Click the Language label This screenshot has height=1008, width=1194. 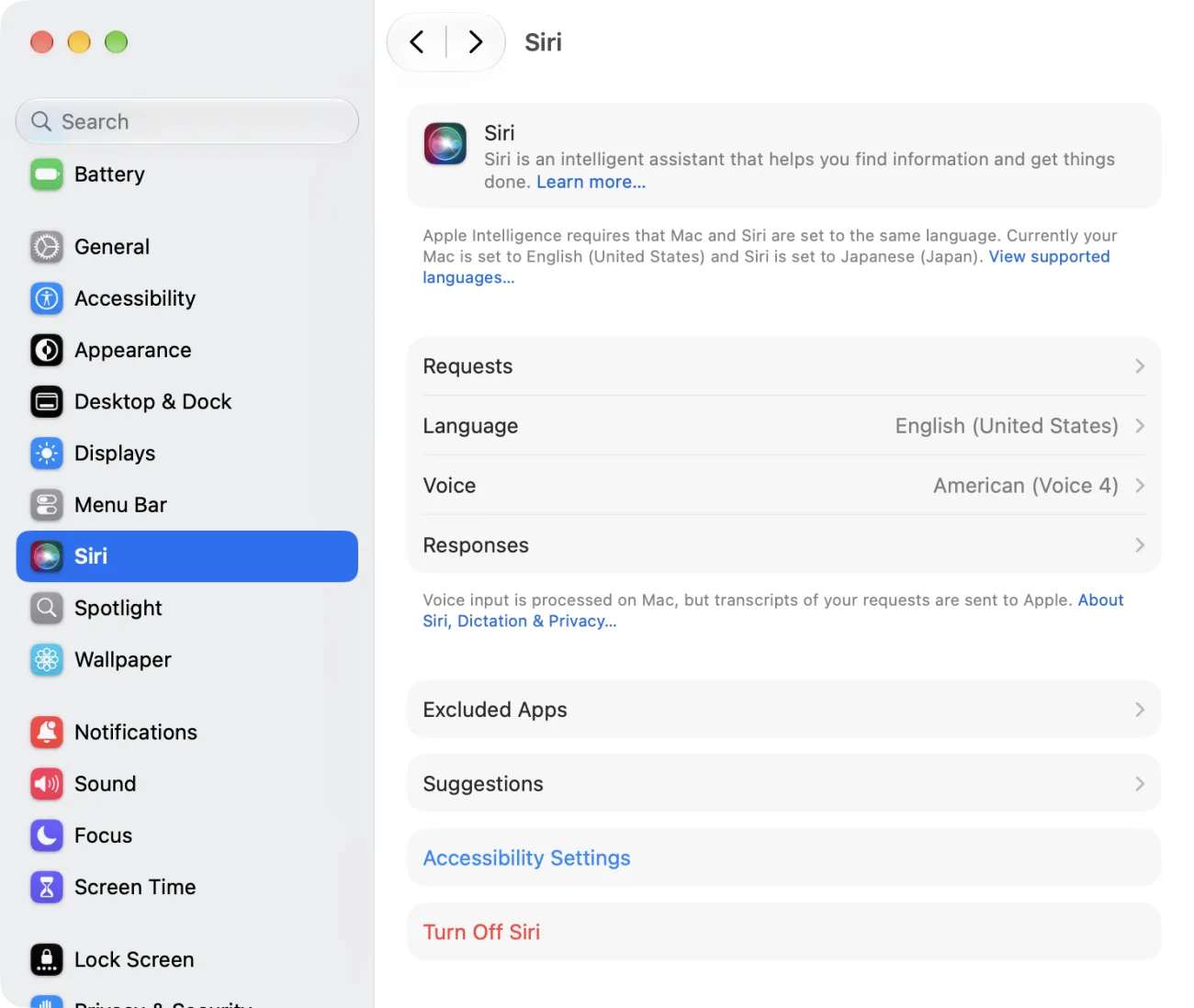470,426
